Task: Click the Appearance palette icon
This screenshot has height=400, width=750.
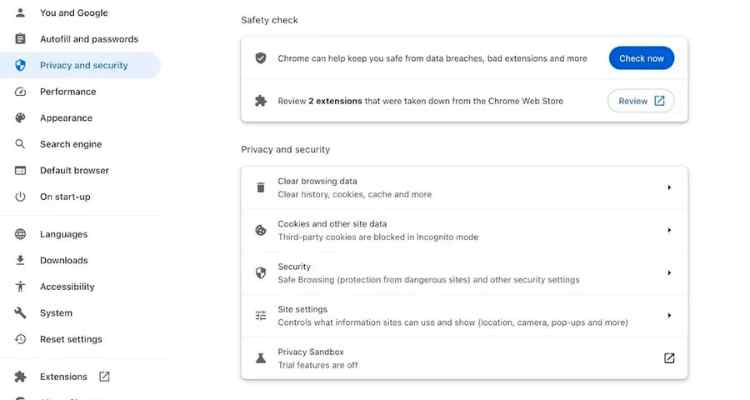Action: point(20,118)
